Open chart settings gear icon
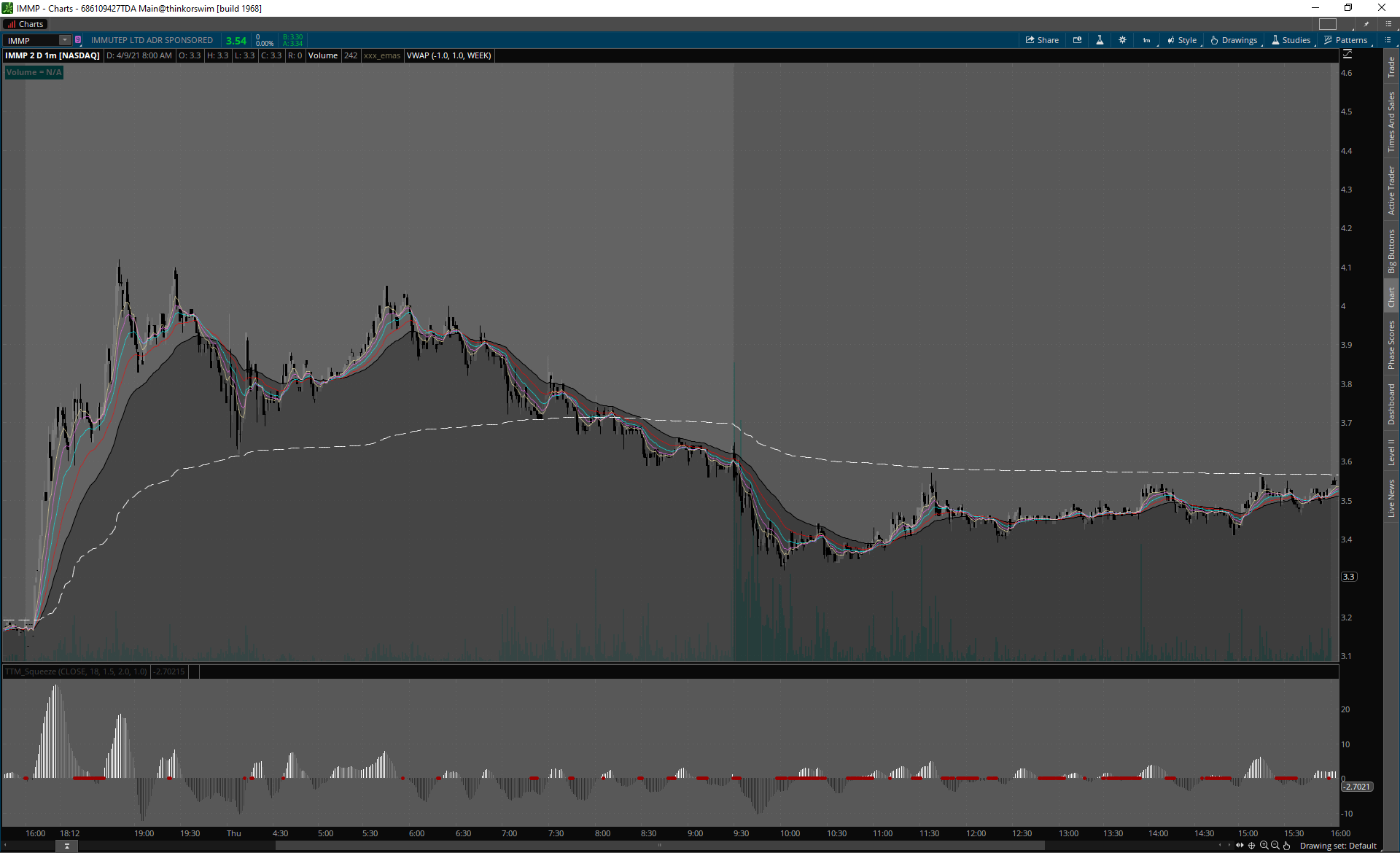Viewport: 1400px width, 853px height. pos(1122,40)
